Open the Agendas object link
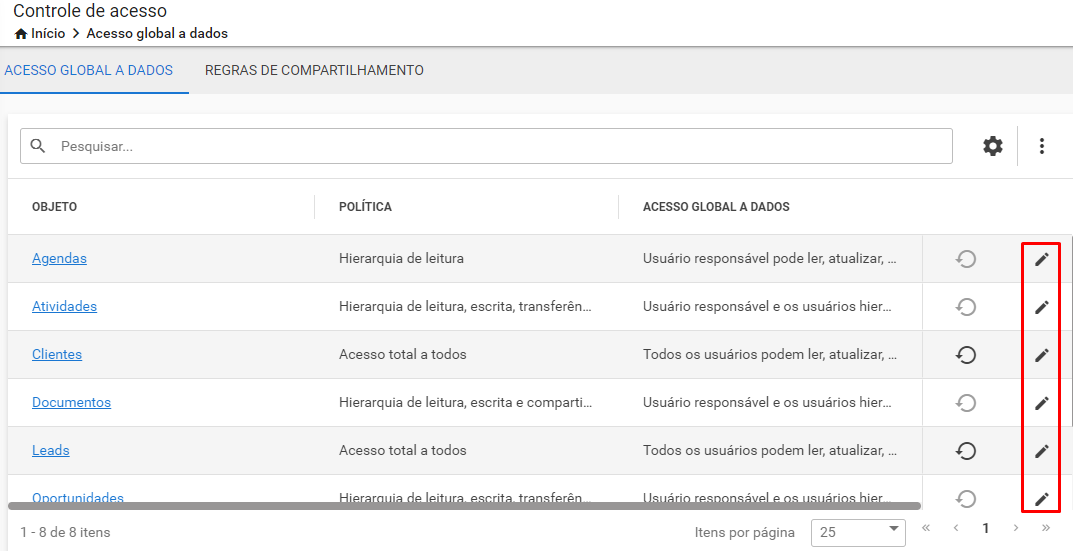The width and height of the screenshot is (1073, 551). click(x=60, y=259)
